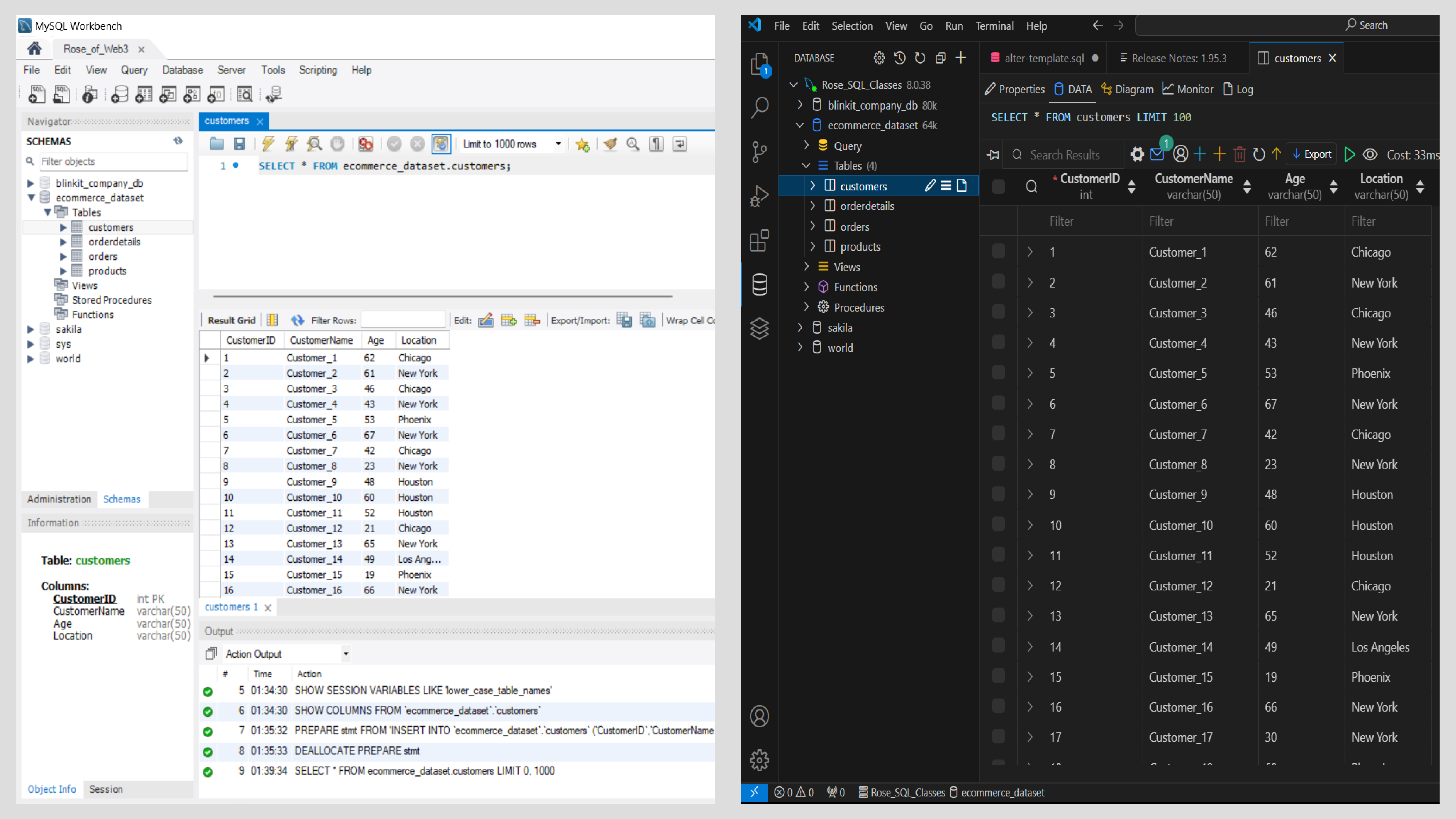Click the Action Output expander arrow
The height and width of the screenshot is (819, 1456).
pos(346,654)
